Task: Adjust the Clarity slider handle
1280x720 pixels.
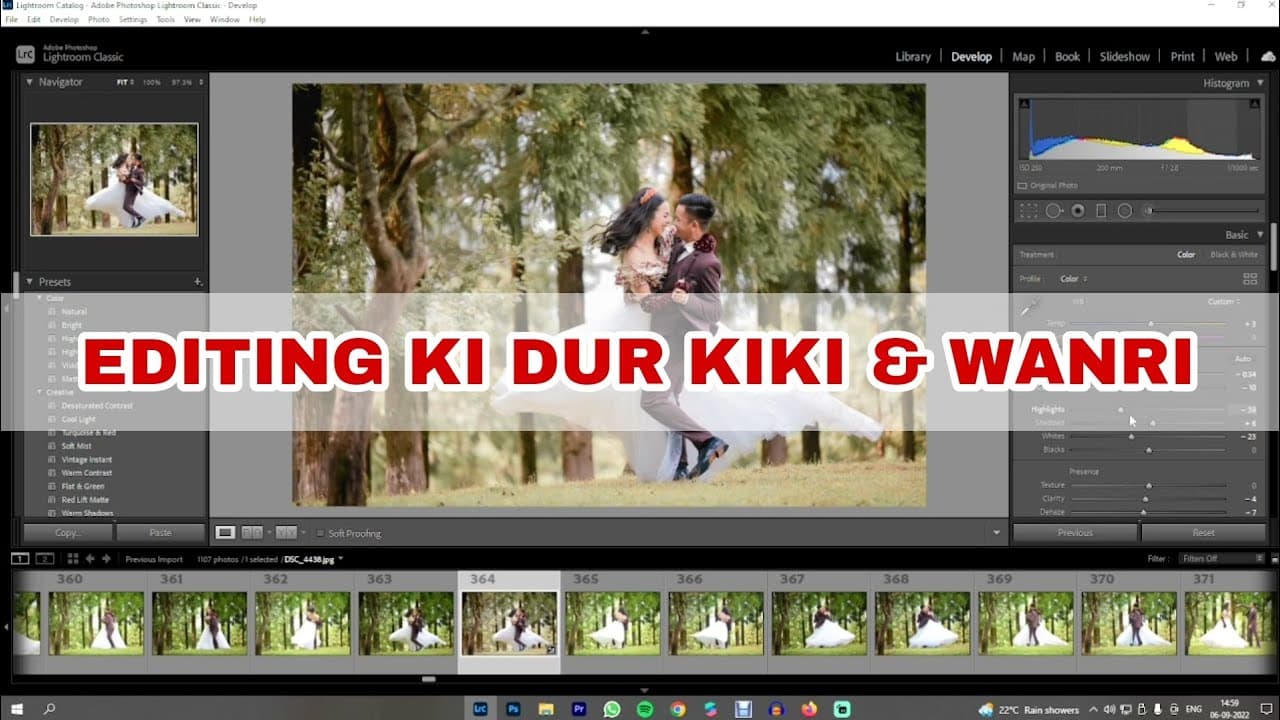Action: coord(1145,498)
